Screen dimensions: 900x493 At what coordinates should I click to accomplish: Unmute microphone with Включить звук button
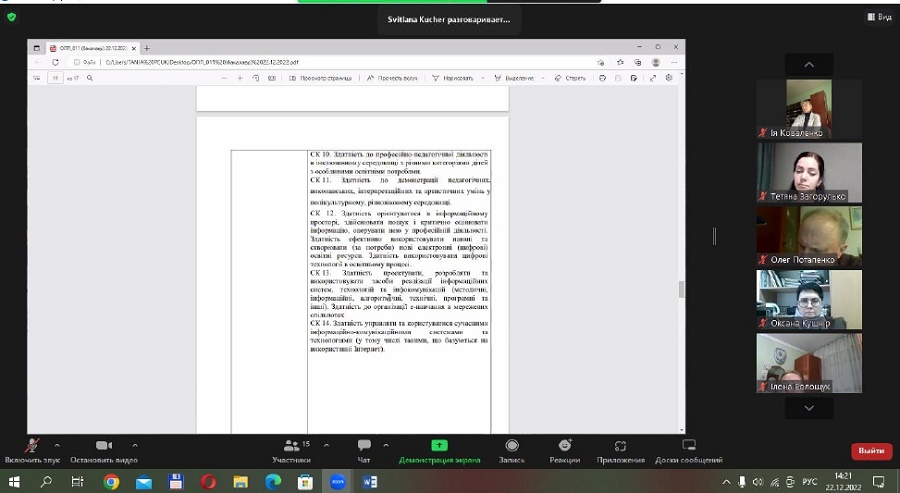(x=31, y=449)
